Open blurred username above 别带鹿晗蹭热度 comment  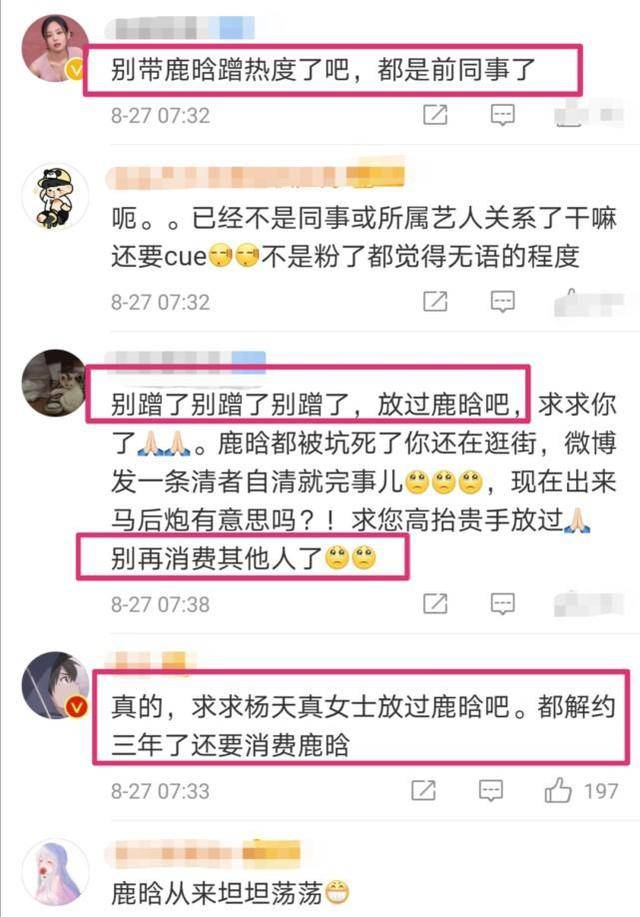pyautogui.click(x=180, y=27)
